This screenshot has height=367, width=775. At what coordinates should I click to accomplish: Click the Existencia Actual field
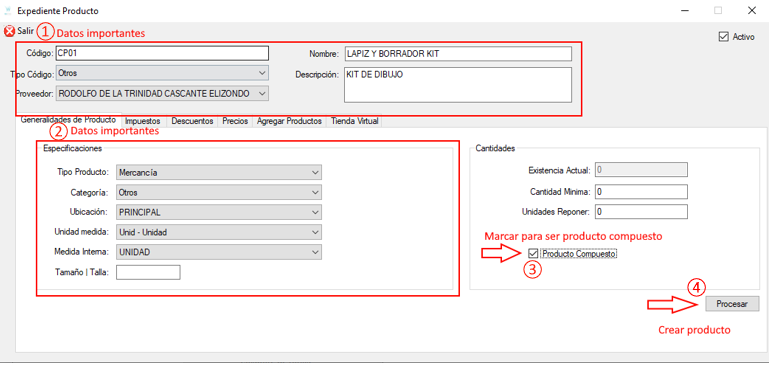click(x=642, y=170)
